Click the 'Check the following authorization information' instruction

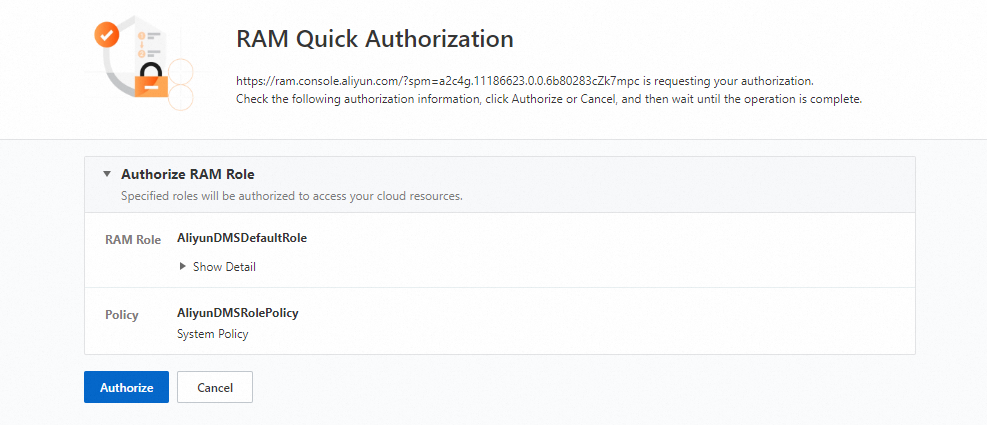pos(548,100)
